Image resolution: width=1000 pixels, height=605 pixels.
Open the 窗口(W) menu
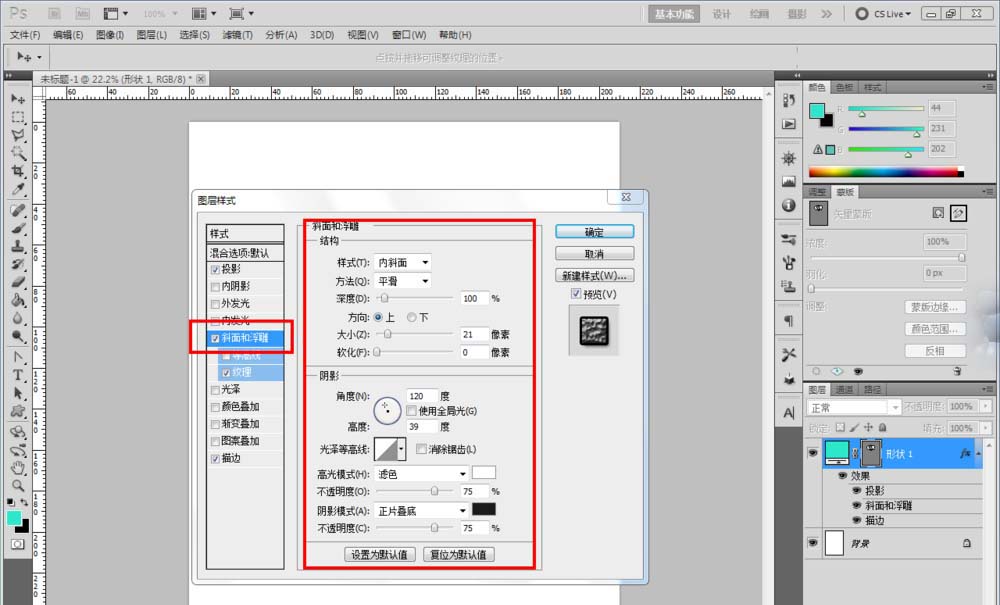tap(409, 35)
